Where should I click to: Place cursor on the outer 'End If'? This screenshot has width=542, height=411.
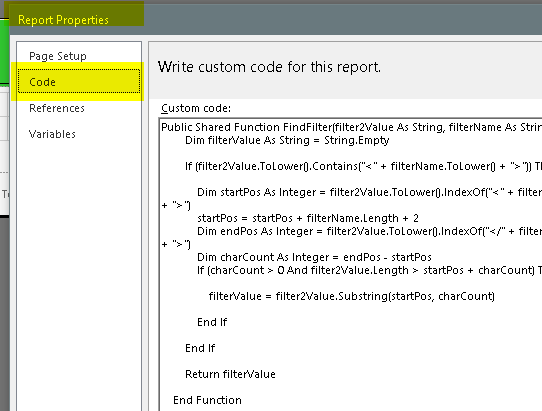(x=200, y=348)
